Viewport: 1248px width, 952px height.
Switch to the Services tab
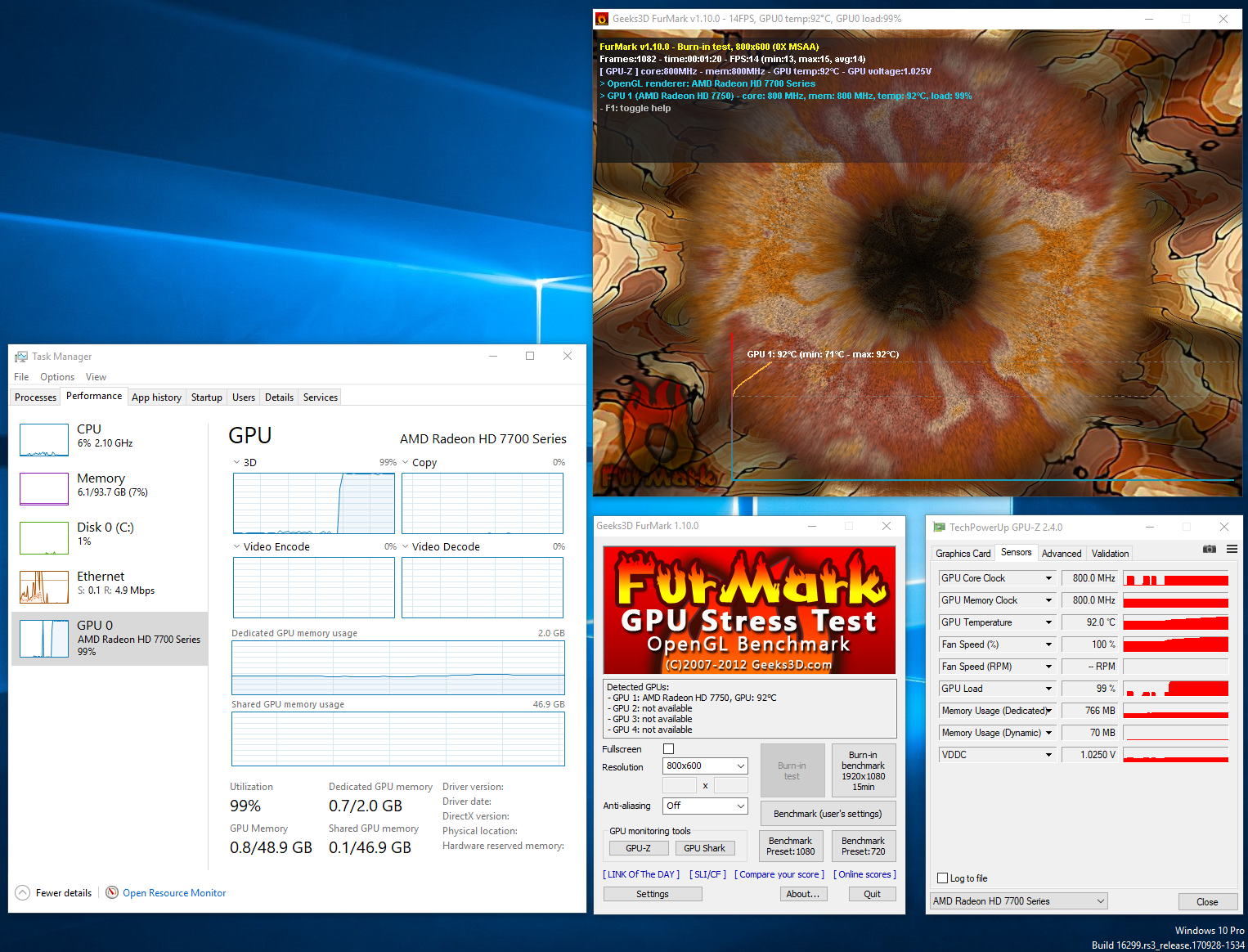321,397
